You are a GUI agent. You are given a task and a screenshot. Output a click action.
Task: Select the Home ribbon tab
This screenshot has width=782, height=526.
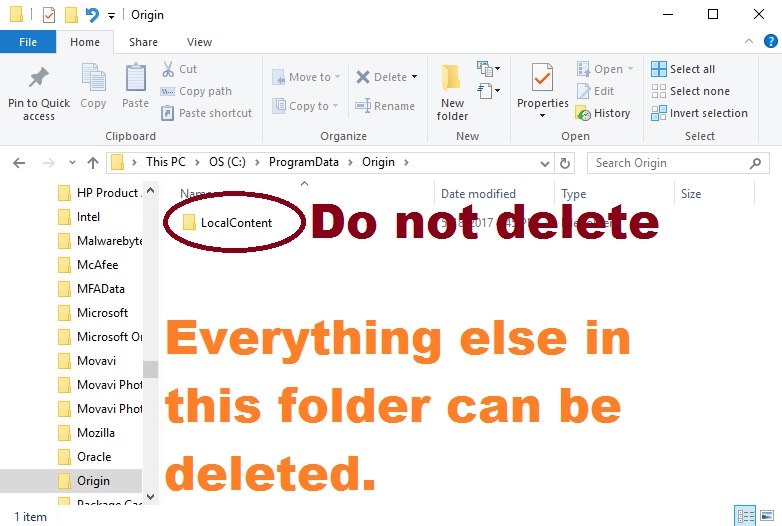pos(85,42)
